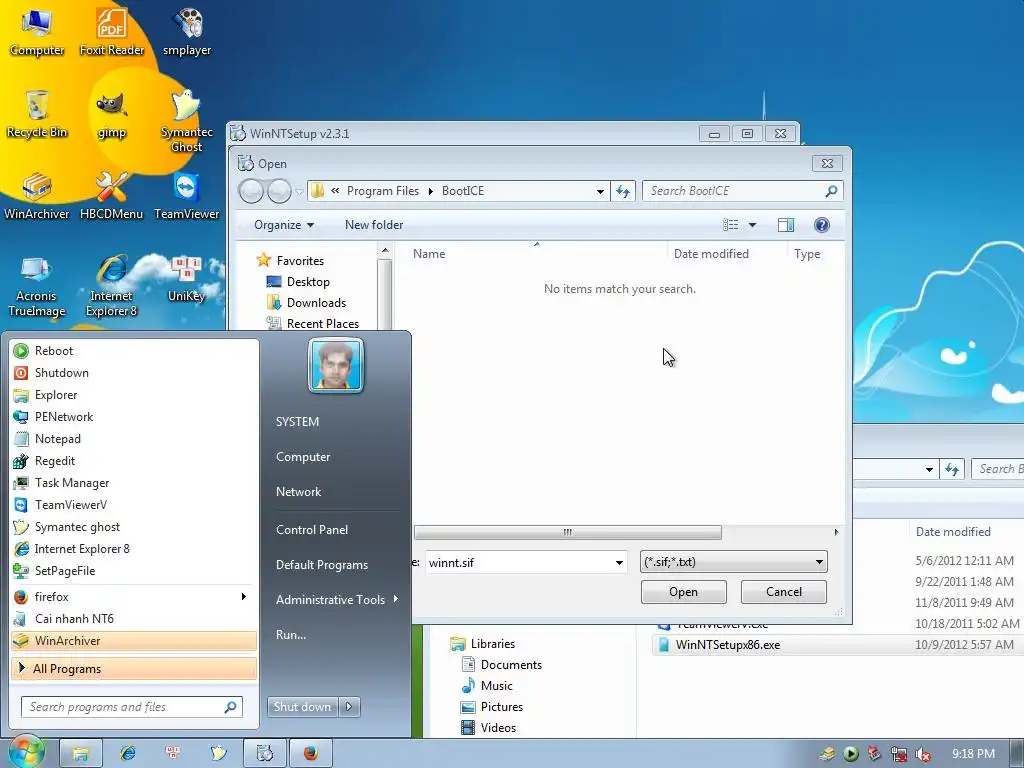Expand All Programs in the start menu

134,669
